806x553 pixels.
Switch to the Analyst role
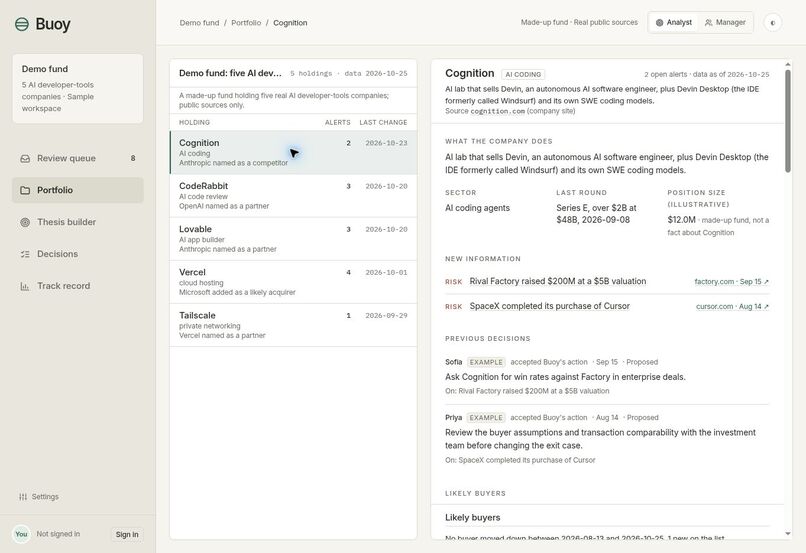click(x=673, y=23)
